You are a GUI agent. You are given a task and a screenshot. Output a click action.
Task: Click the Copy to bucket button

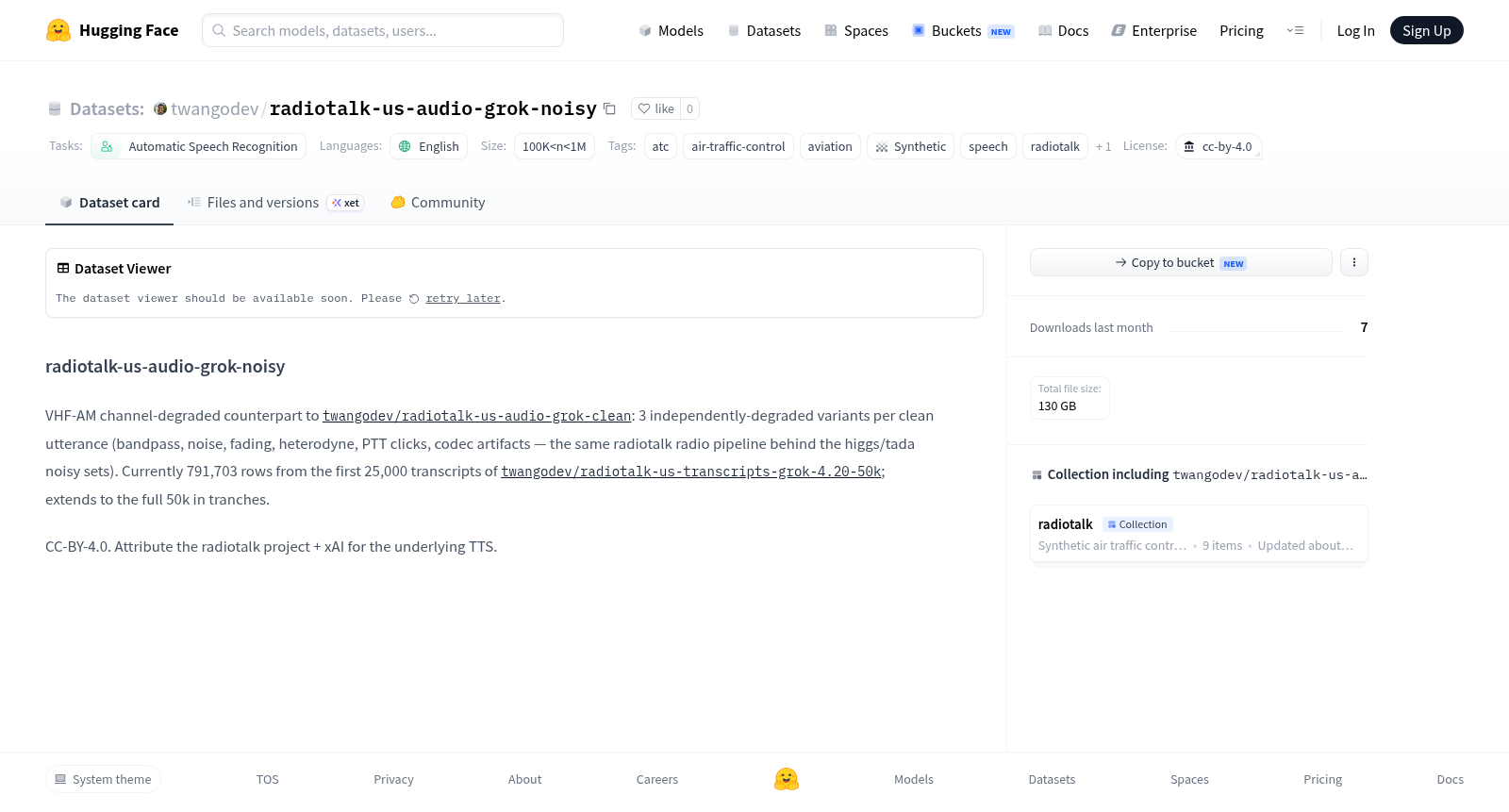point(1181,262)
